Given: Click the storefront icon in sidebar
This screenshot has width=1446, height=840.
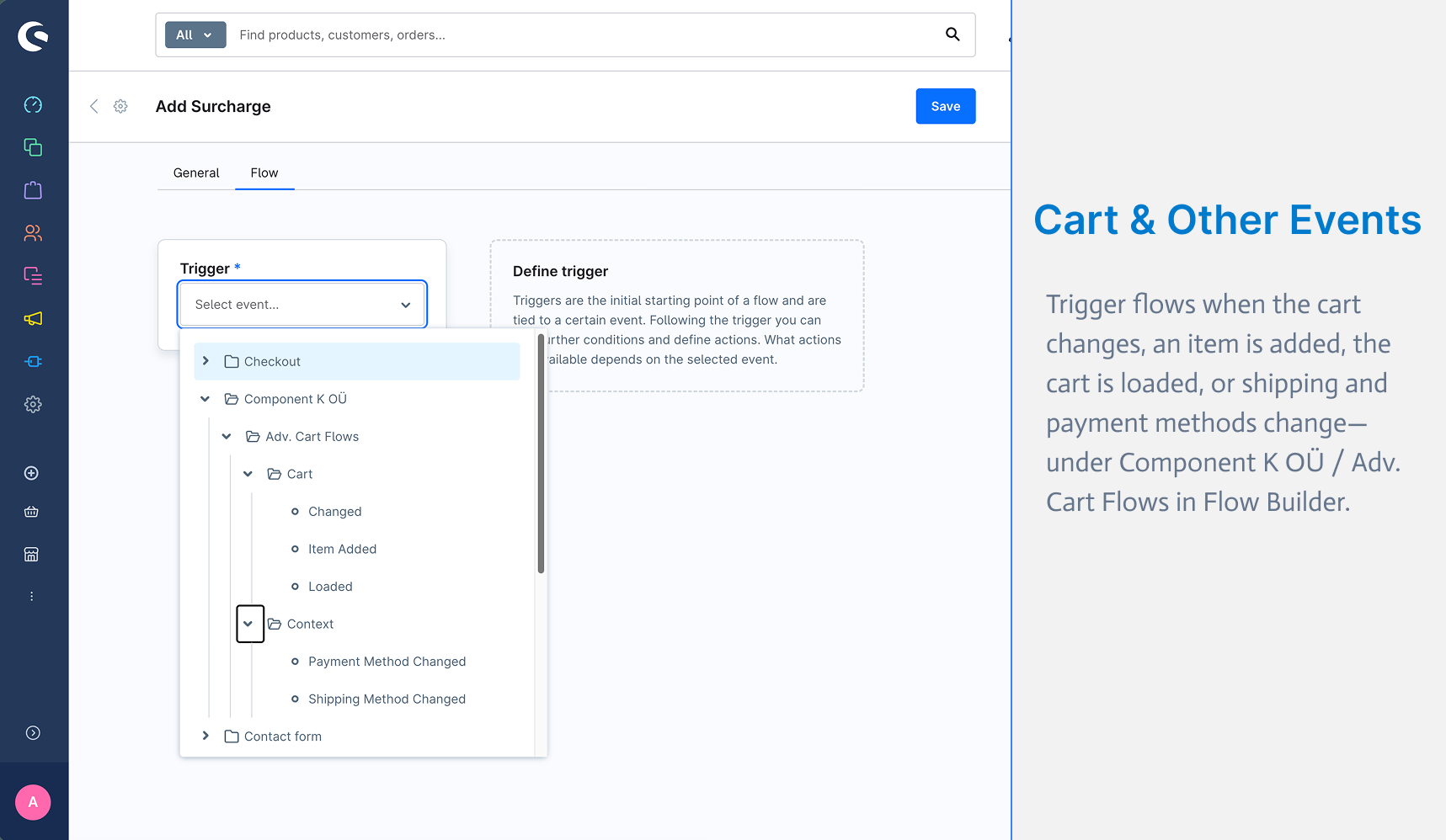Looking at the screenshot, I should 31,554.
